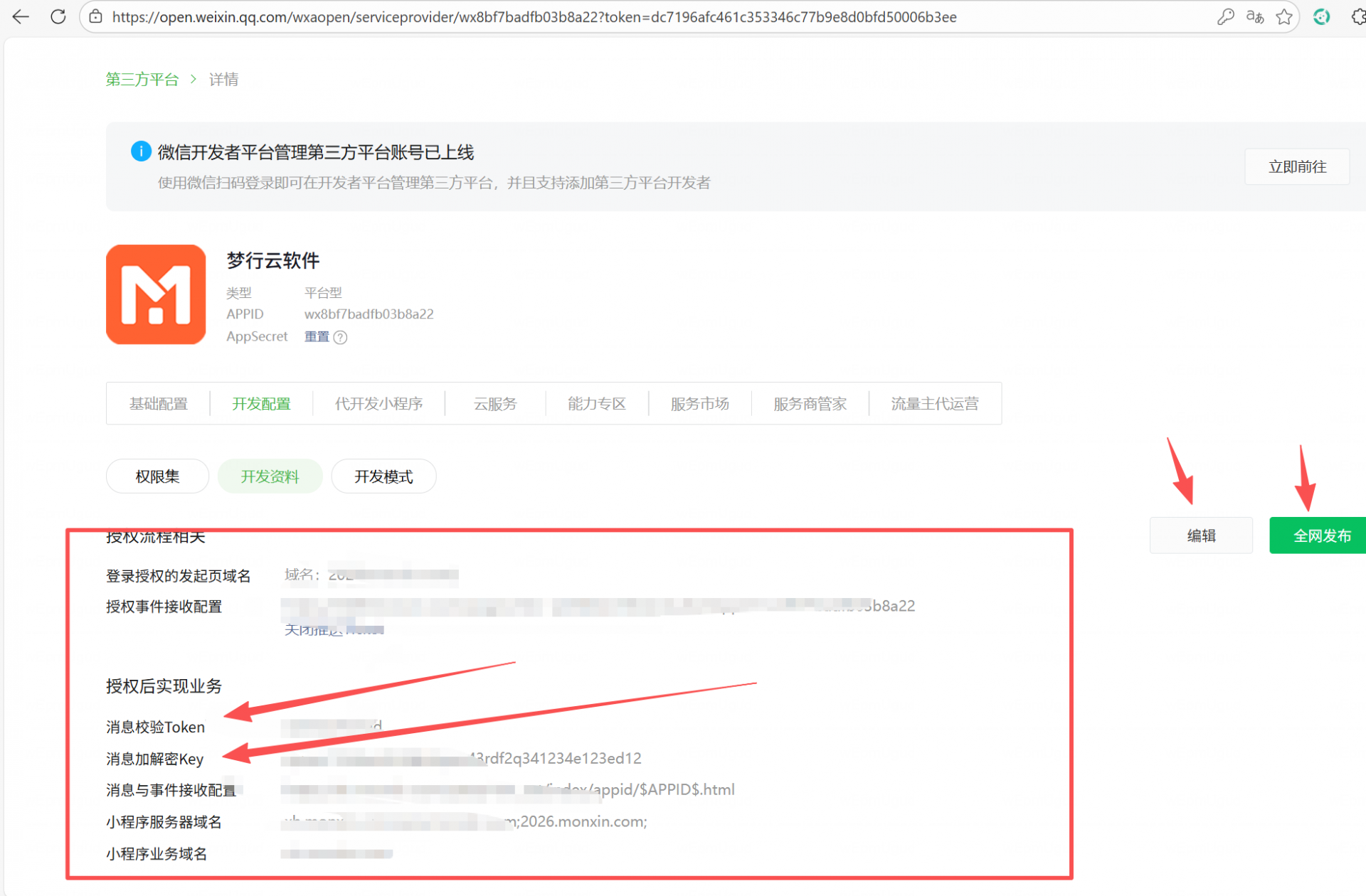Bookmark page with star icon
This screenshot has height=896, width=1366.
coord(1284,17)
